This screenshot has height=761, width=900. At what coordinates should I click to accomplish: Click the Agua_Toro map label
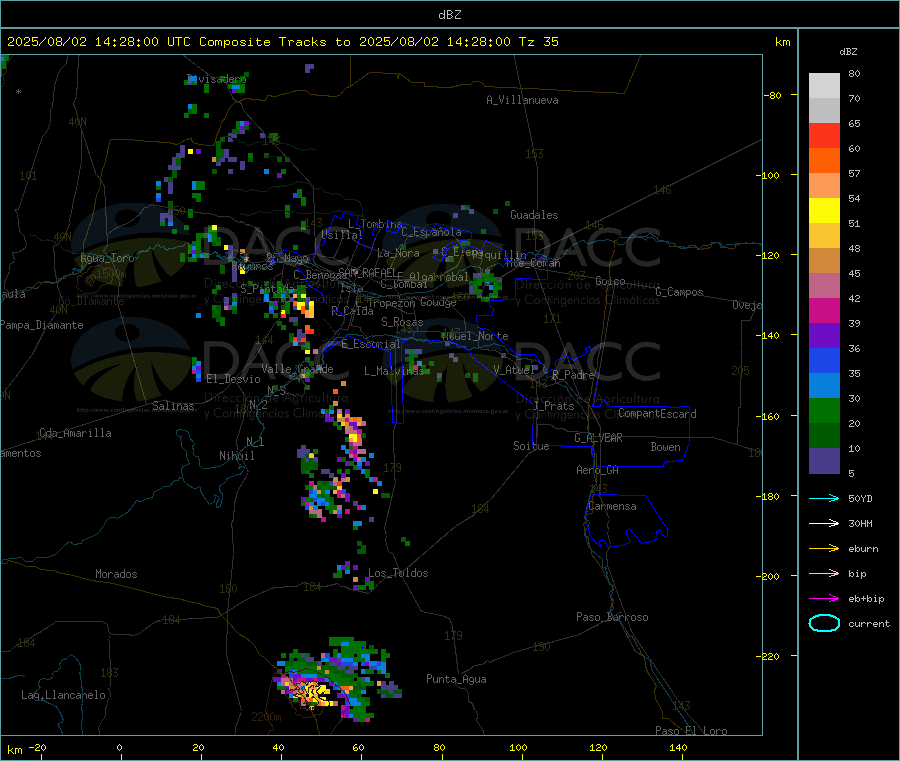(107, 259)
